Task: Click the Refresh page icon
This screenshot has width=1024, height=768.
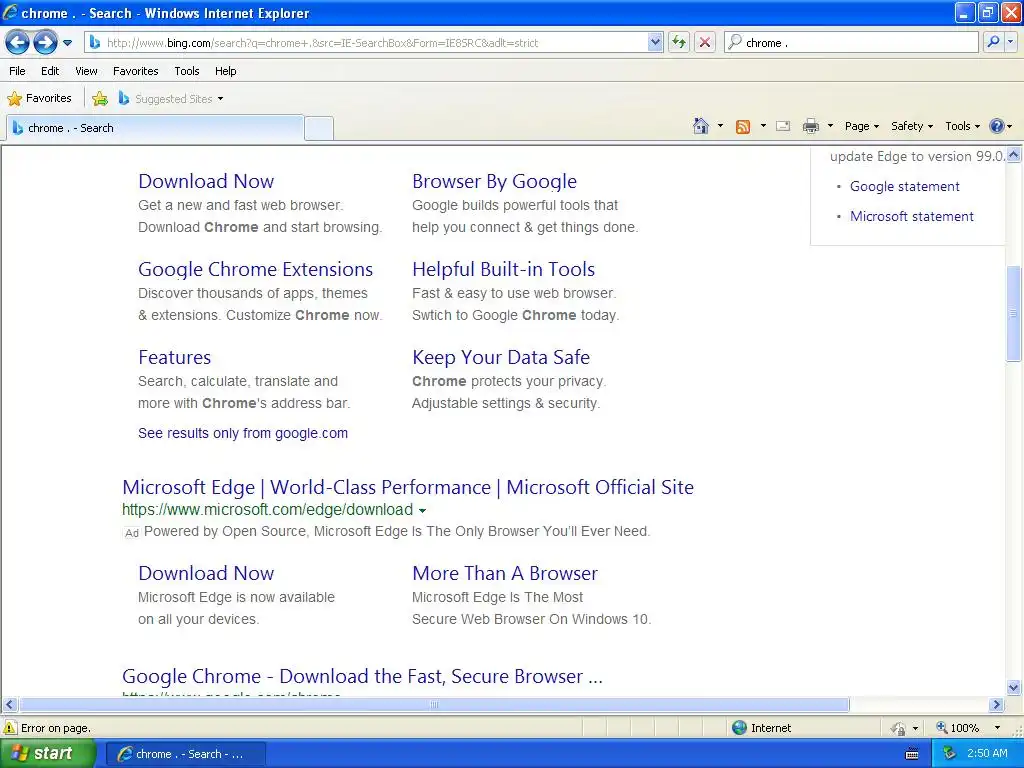Action: pyautogui.click(x=679, y=42)
